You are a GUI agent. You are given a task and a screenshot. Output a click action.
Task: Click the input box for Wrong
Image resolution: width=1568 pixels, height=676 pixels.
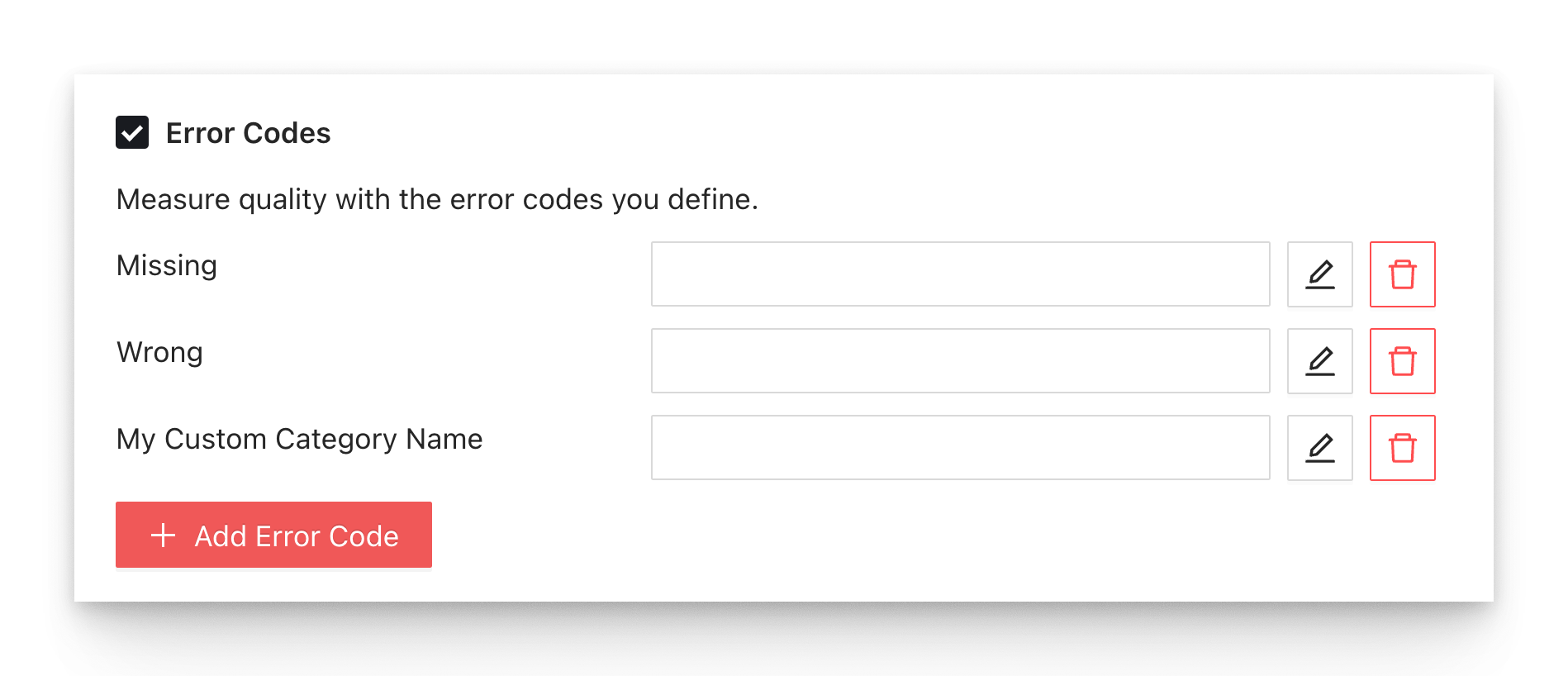click(x=960, y=361)
